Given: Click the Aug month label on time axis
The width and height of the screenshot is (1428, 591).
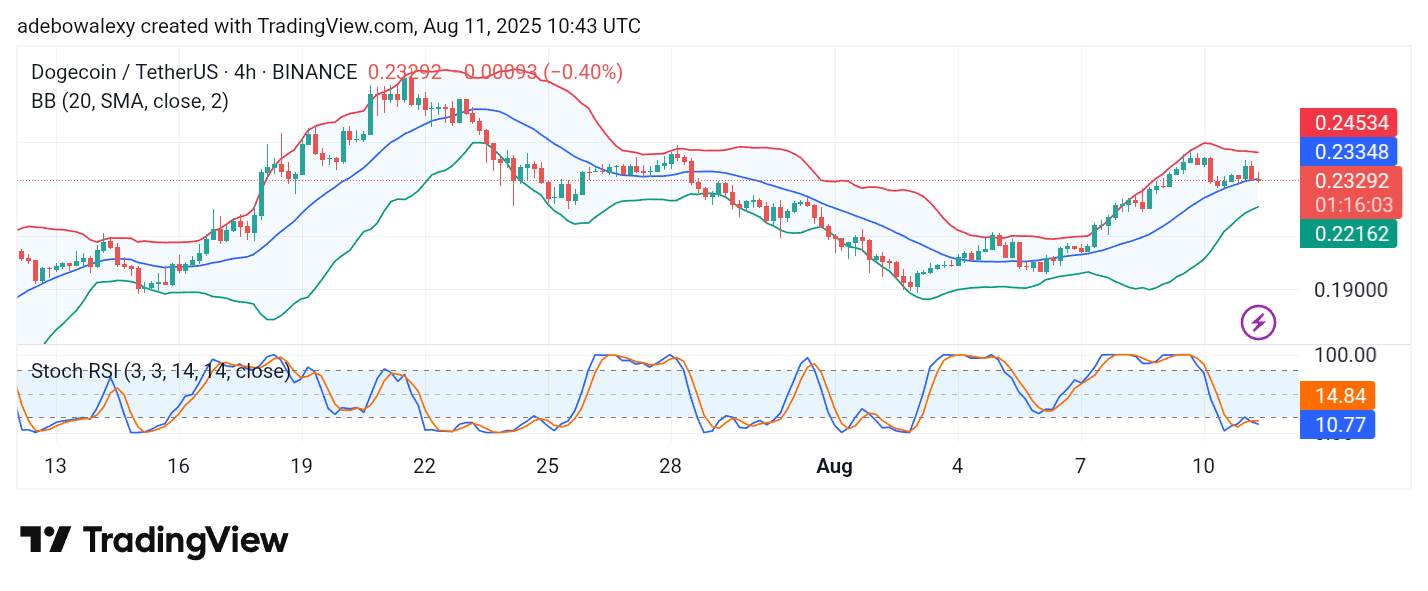Looking at the screenshot, I should [834, 466].
